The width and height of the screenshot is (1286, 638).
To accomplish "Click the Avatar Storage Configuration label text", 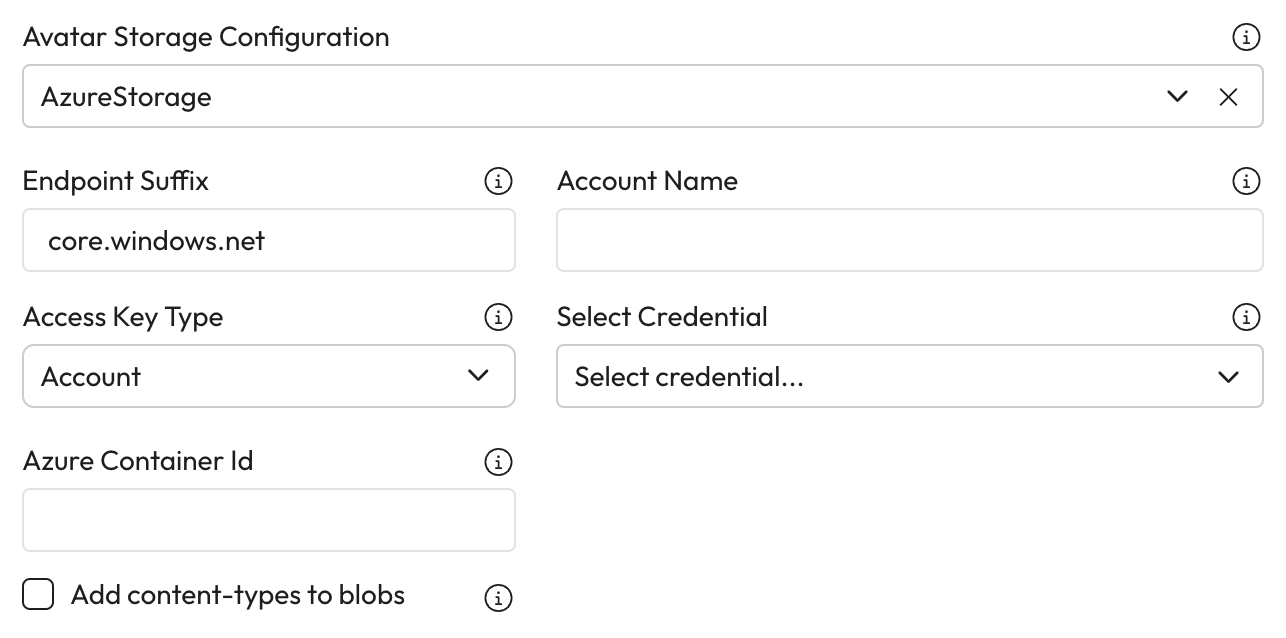I will tap(206, 38).
